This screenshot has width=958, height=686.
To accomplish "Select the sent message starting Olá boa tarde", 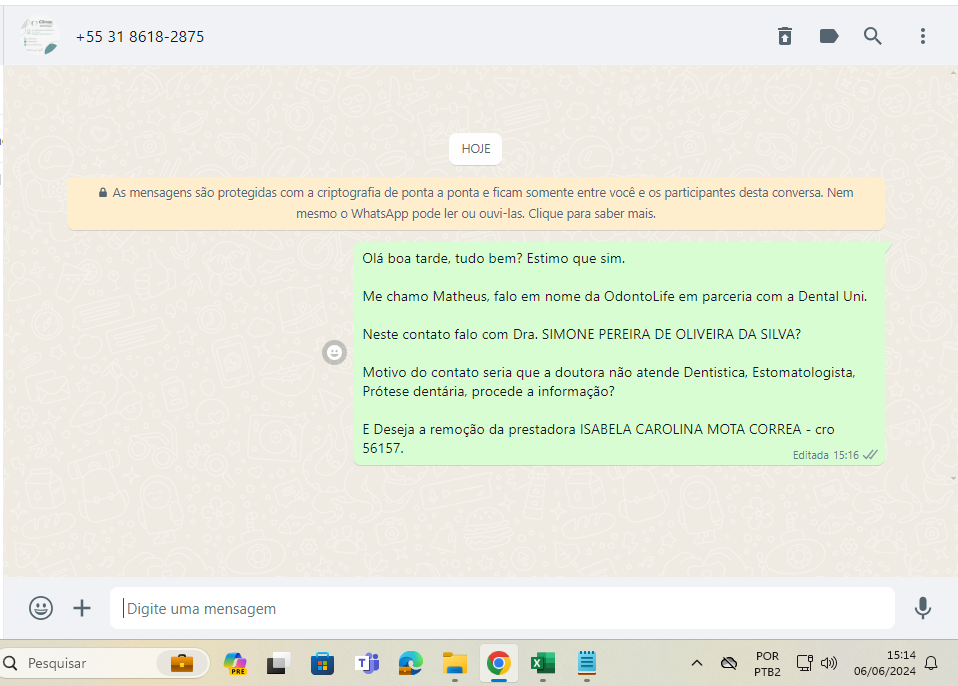I will click(x=618, y=353).
